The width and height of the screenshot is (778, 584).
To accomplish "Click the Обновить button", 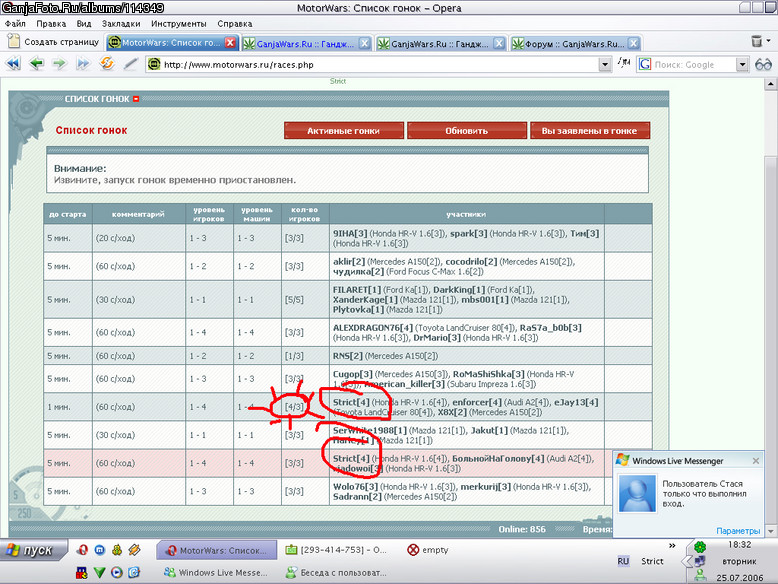I will 466,131.
